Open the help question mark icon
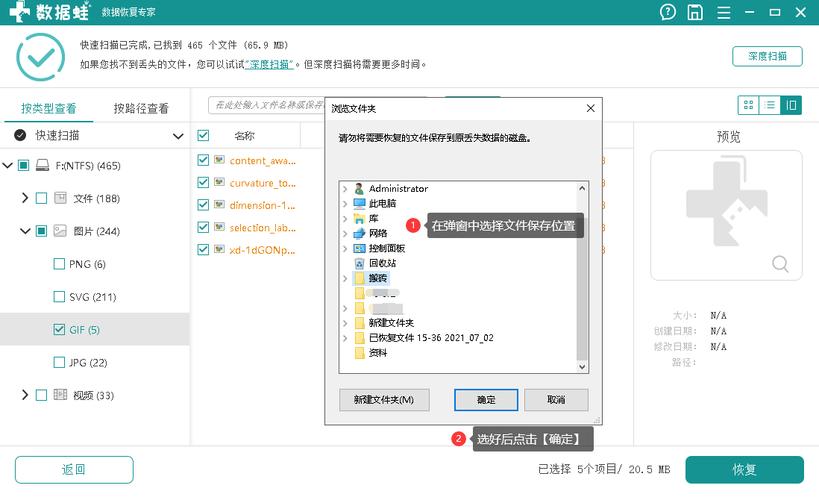The width and height of the screenshot is (819, 500). click(x=668, y=12)
